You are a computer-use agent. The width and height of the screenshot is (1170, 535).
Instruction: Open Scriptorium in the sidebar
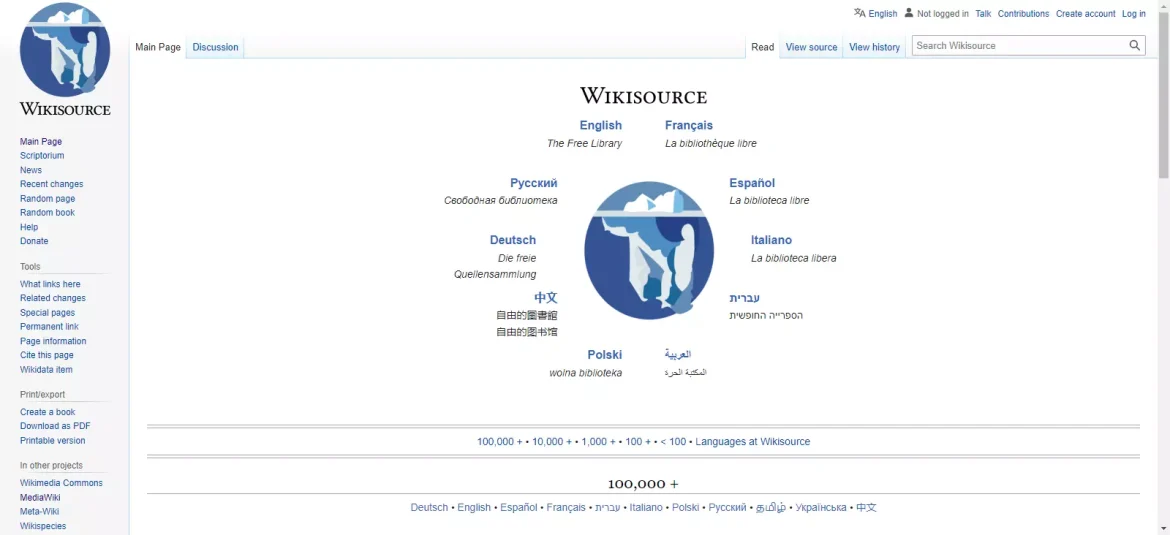click(x=42, y=156)
